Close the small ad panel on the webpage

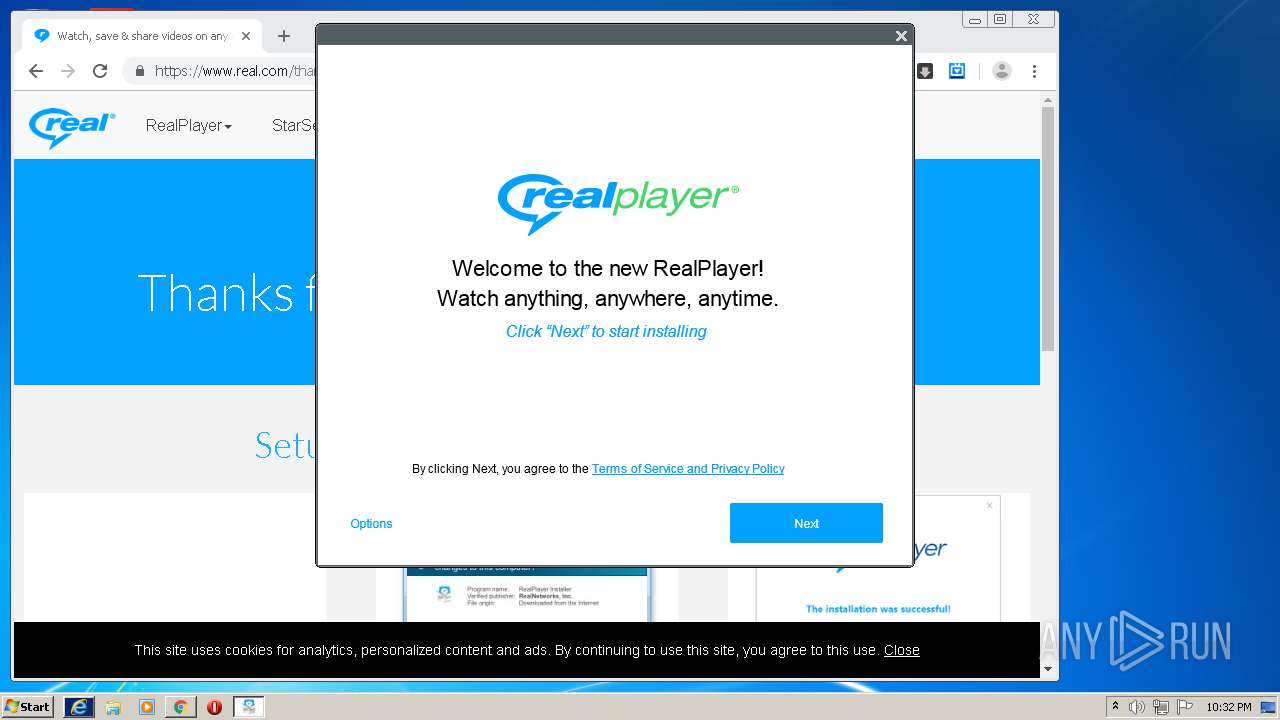(x=990, y=505)
